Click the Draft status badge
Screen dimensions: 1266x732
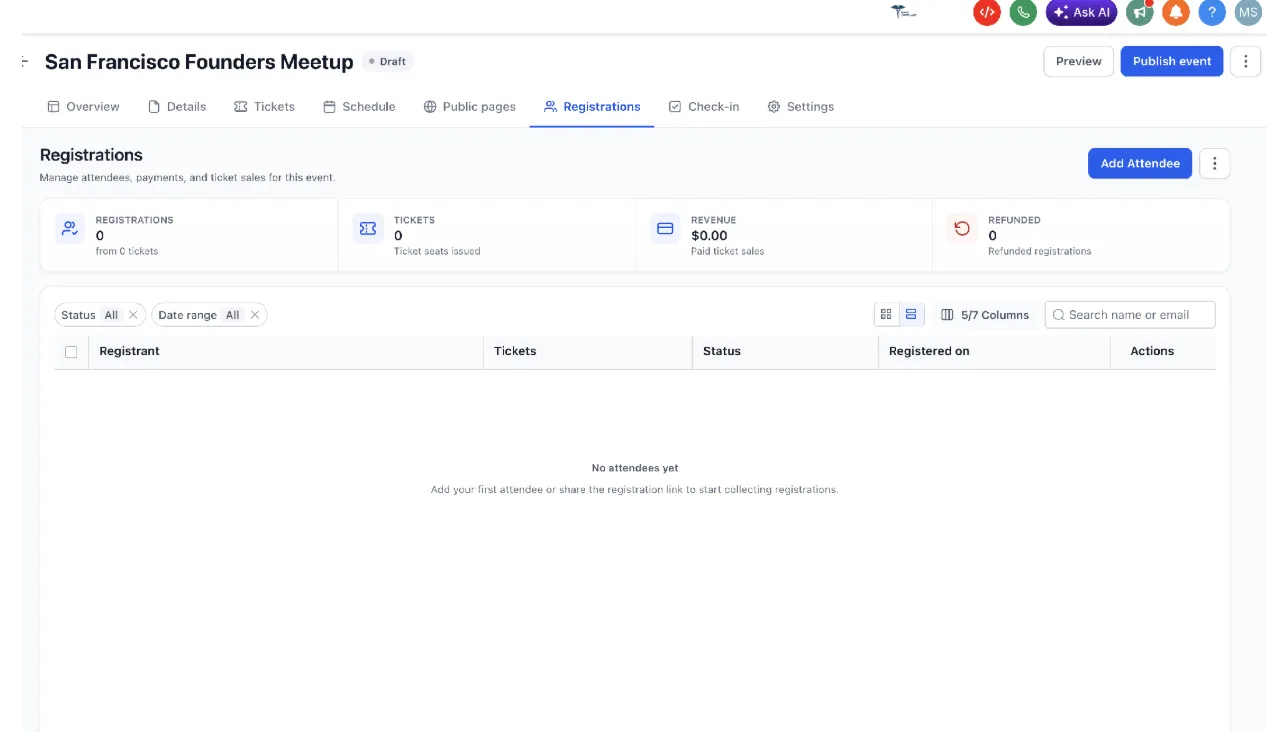388,62
